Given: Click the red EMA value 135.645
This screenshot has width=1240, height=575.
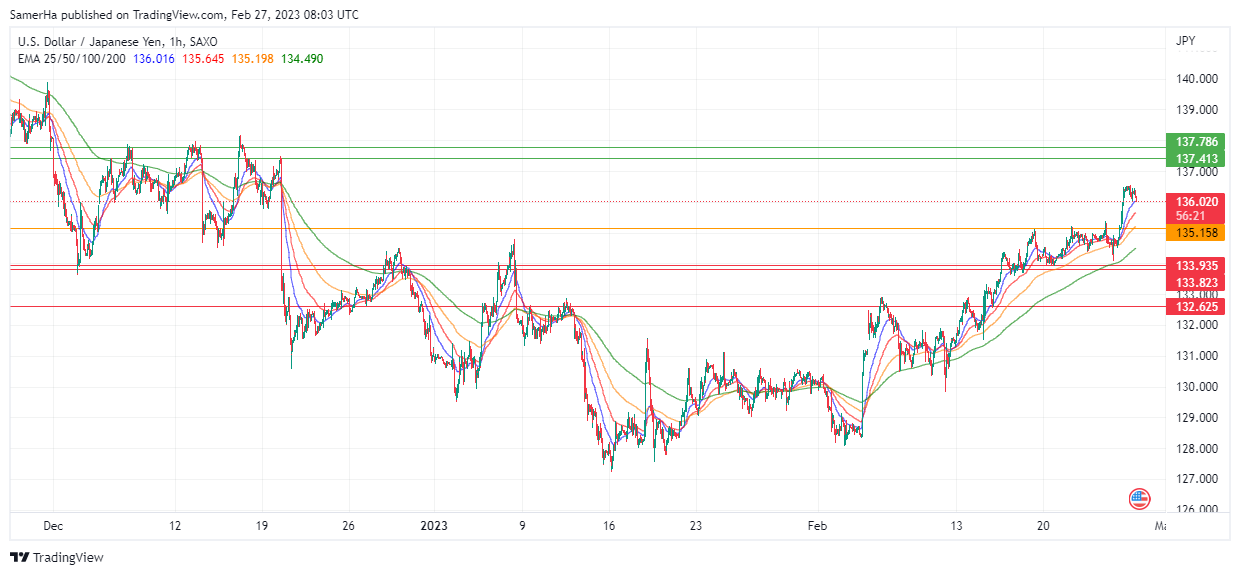Looking at the screenshot, I should [203, 59].
